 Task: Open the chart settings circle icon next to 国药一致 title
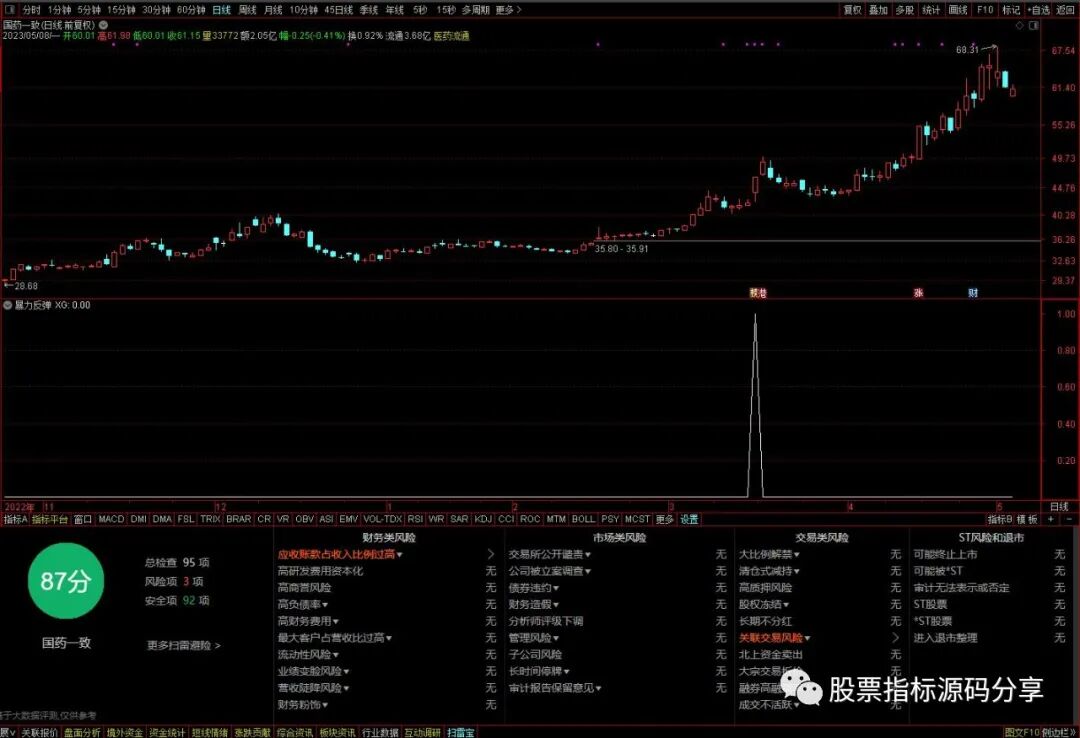[x=103, y=25]
